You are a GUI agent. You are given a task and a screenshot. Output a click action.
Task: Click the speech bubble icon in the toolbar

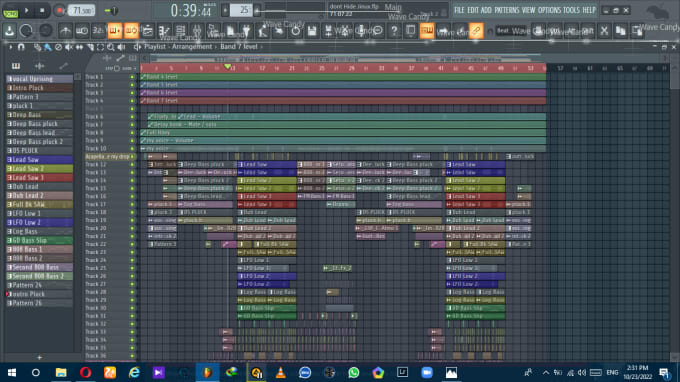point(378,31)
